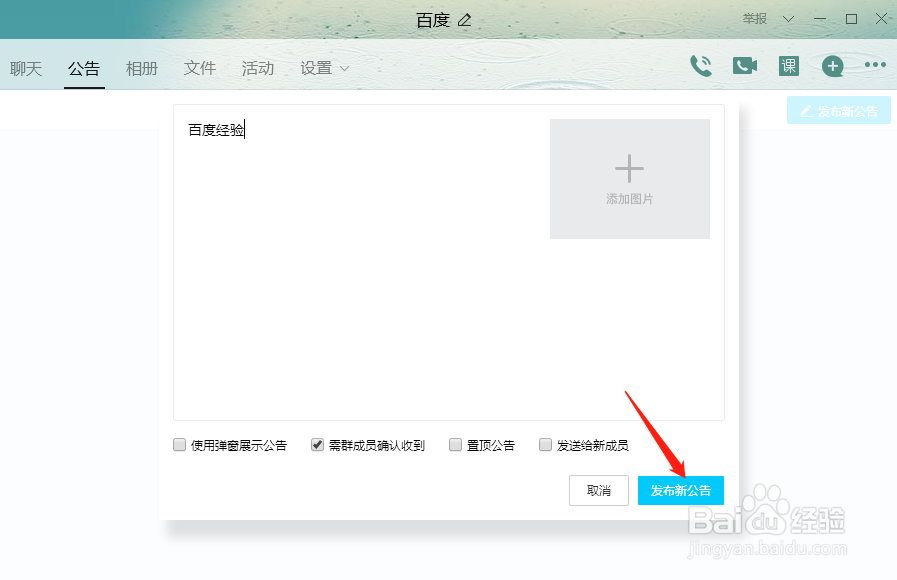Click the 发布新公告 button with pencil icon
Viewport: 897px width, 580px height.
pos(839,110)
